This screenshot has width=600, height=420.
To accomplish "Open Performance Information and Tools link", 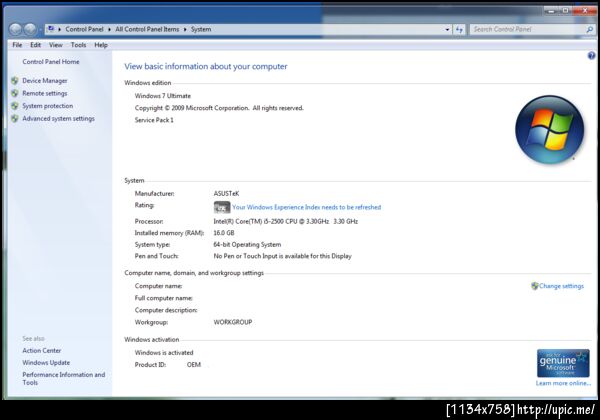I will 64,378.
